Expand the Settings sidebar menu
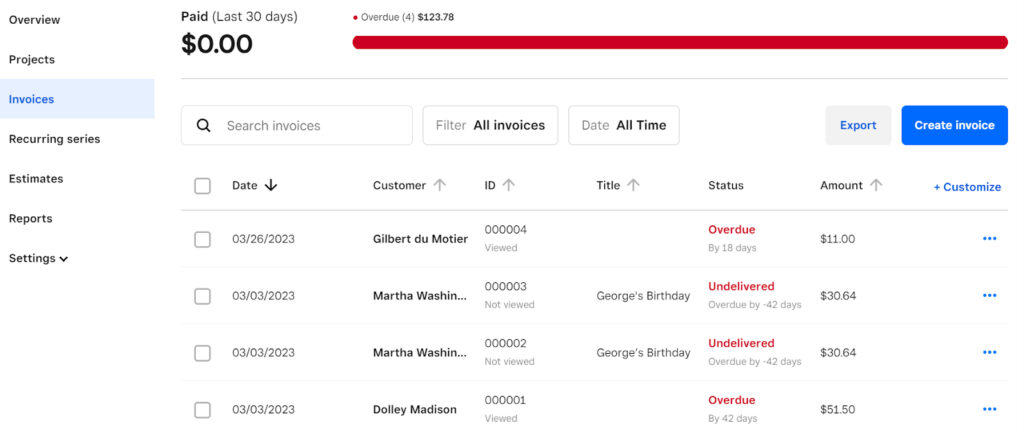The height and width of the screenshot is (430, 1024). (x=39, y=258)
